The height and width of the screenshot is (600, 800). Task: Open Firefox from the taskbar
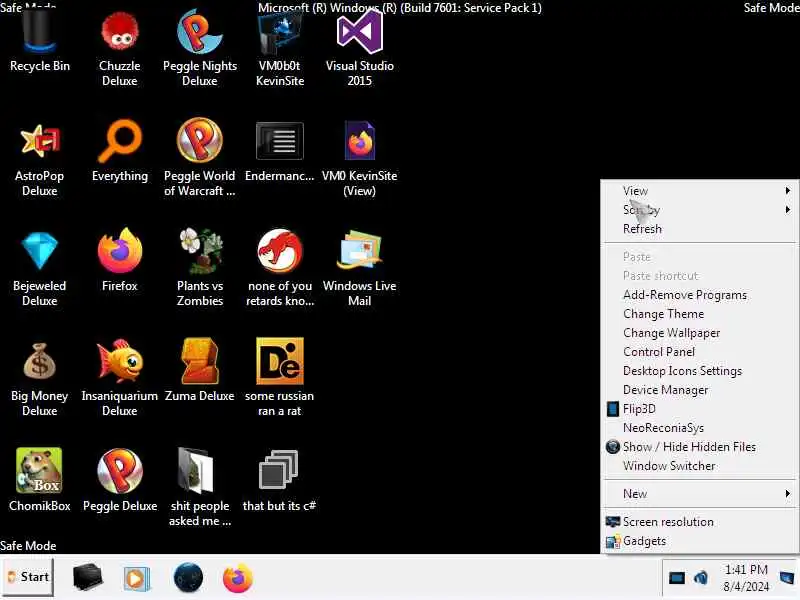pyautogui.click(x=238, y=579)
